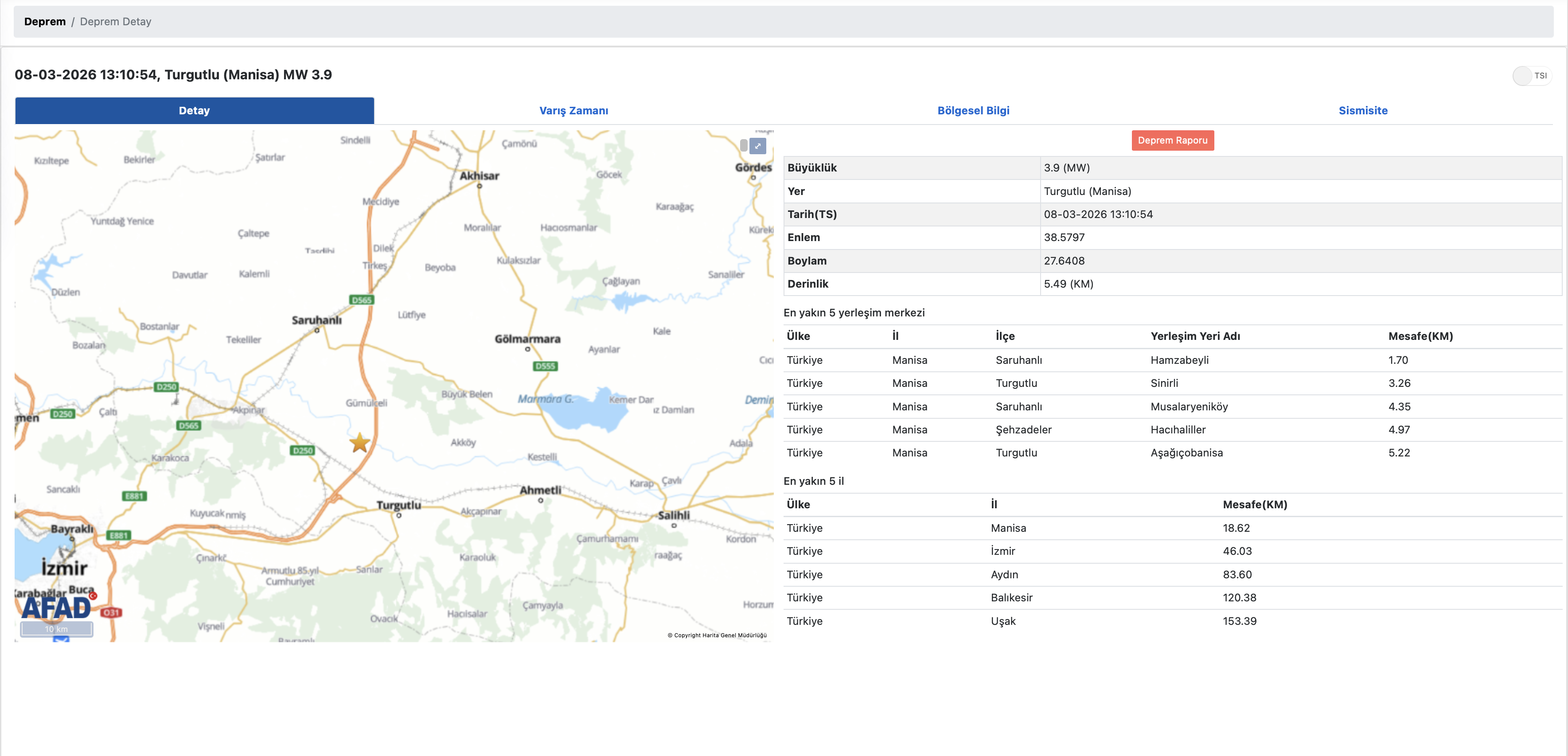Click the gold epicenter star marker
The height and width of the screenshot is (756, 1568).
[360, 443]
